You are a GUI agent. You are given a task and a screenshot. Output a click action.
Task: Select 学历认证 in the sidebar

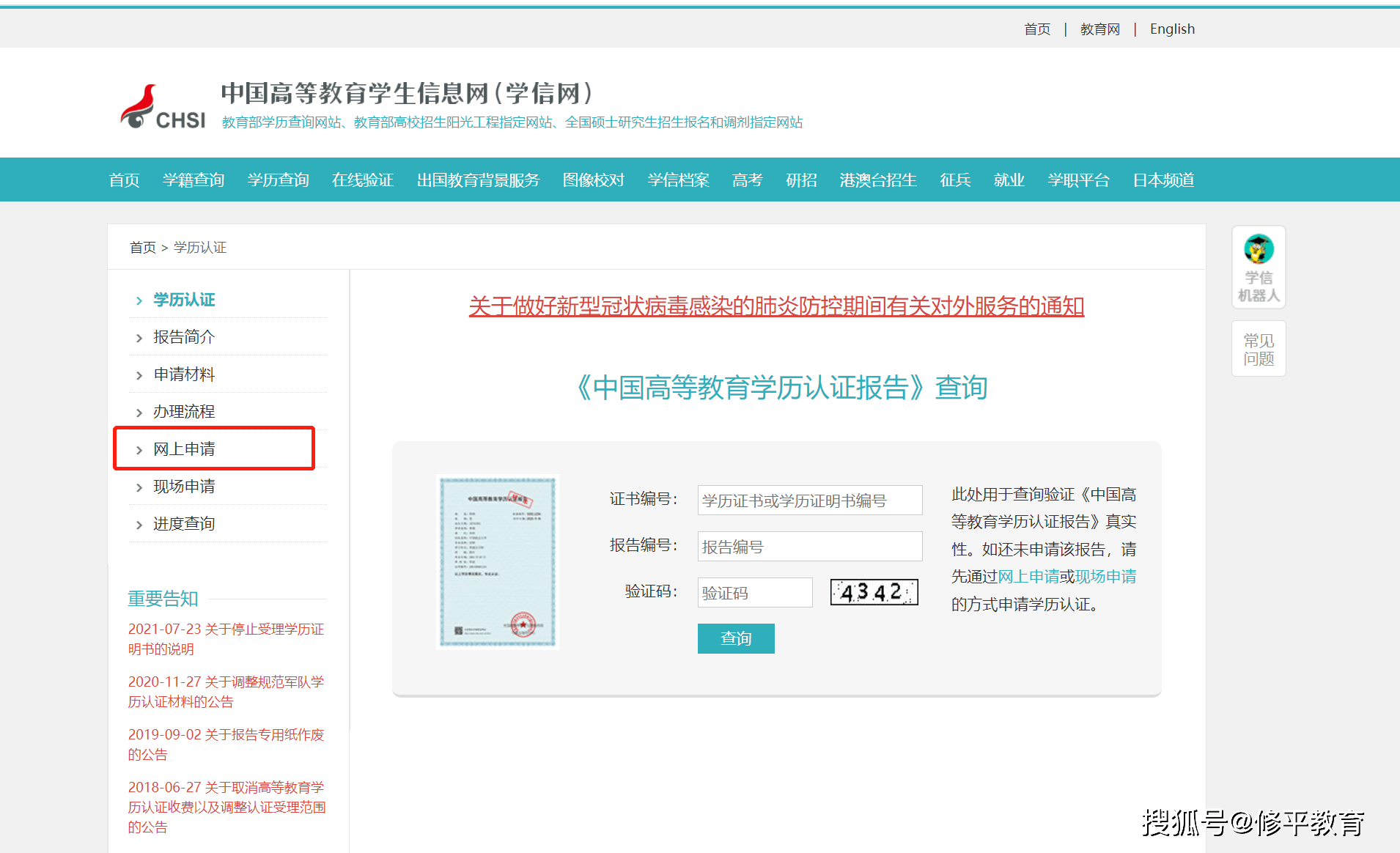click(184, 300)
